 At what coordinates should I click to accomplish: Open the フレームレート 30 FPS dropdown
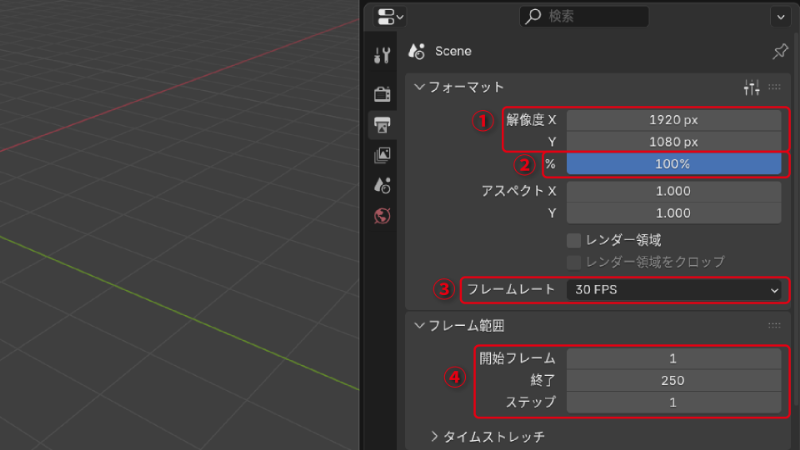pos(673,290)
